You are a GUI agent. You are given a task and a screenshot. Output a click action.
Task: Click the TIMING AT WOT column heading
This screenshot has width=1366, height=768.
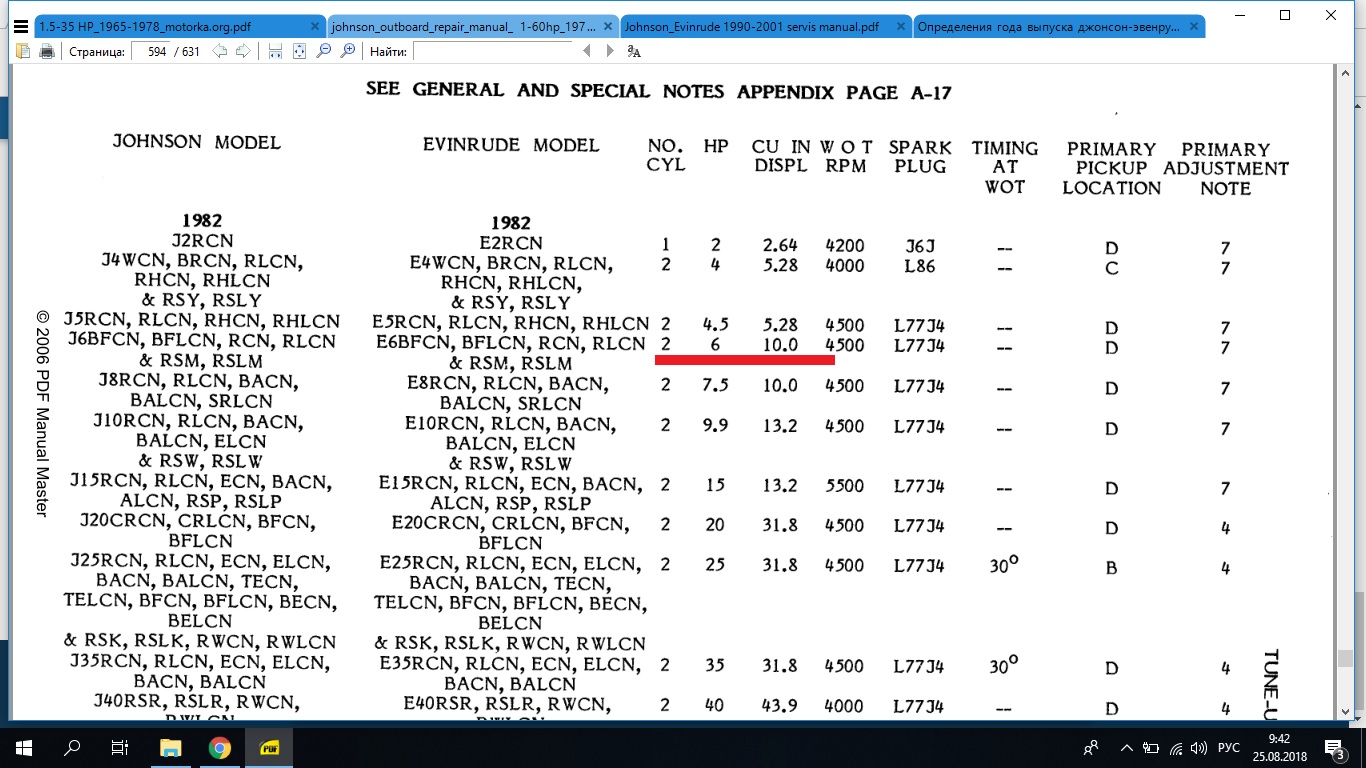1005,167
